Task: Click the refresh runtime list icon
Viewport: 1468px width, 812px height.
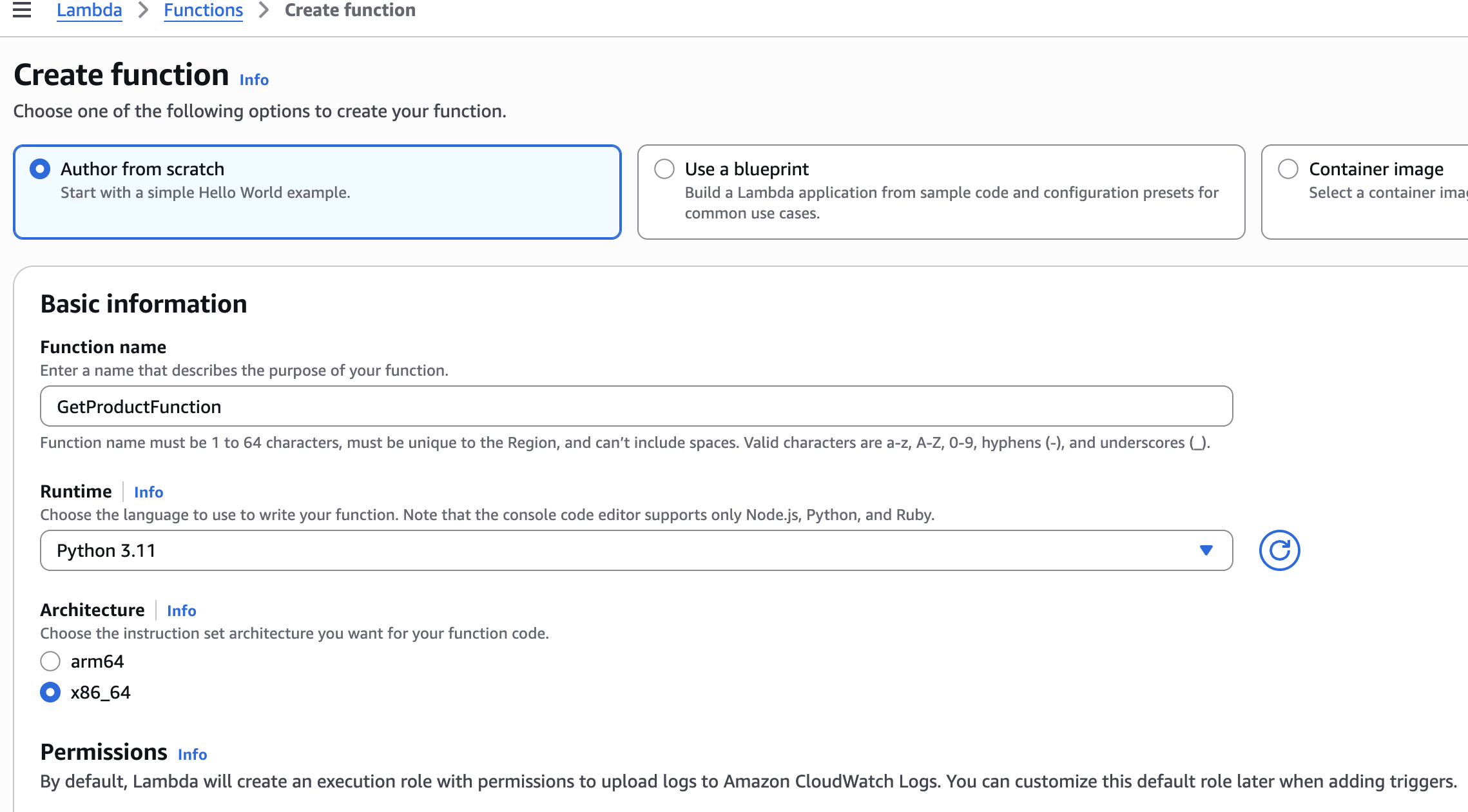Action: pos(1279,550)
